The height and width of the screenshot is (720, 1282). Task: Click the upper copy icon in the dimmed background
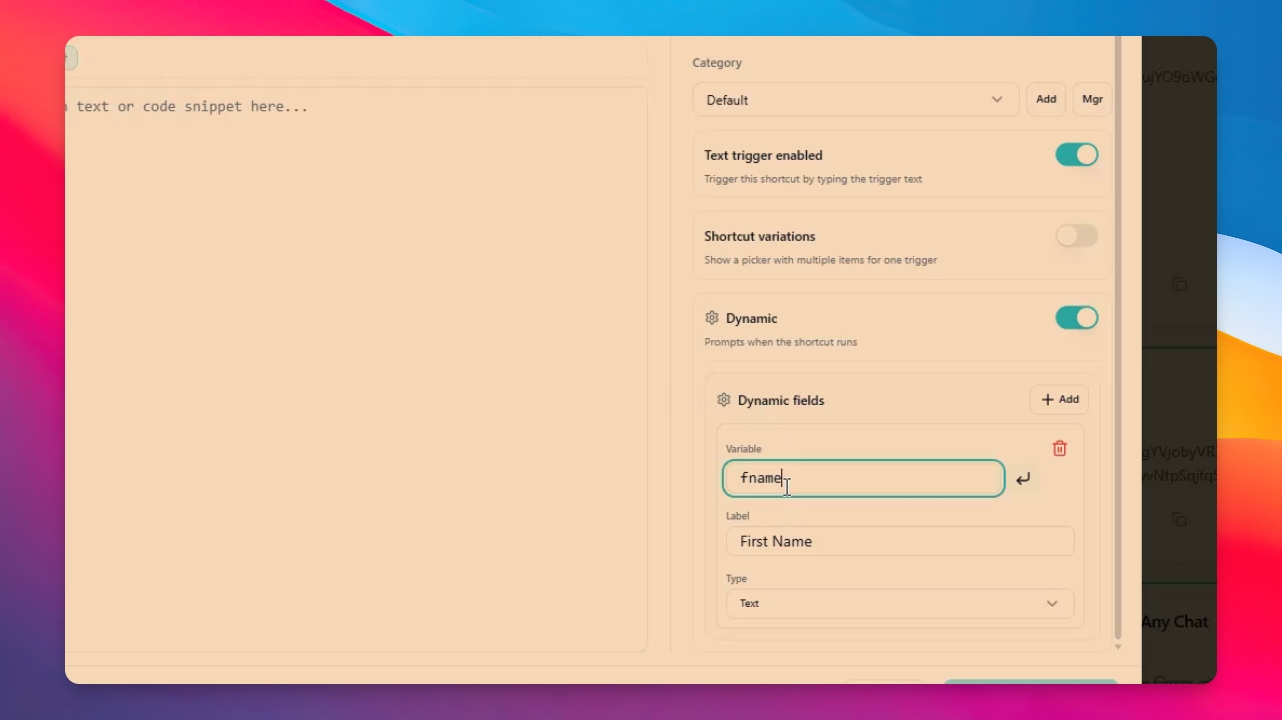click(1180, 284)
